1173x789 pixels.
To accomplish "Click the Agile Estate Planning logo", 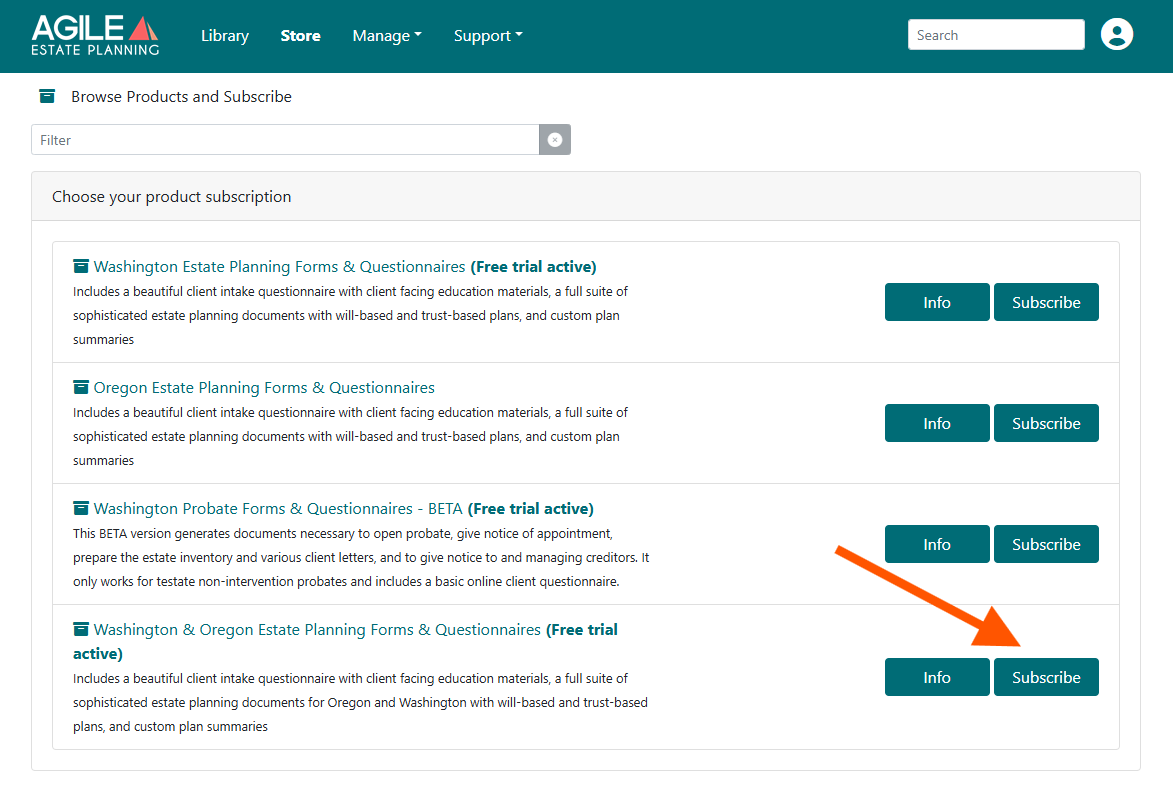I will click(x=95, y=35).
